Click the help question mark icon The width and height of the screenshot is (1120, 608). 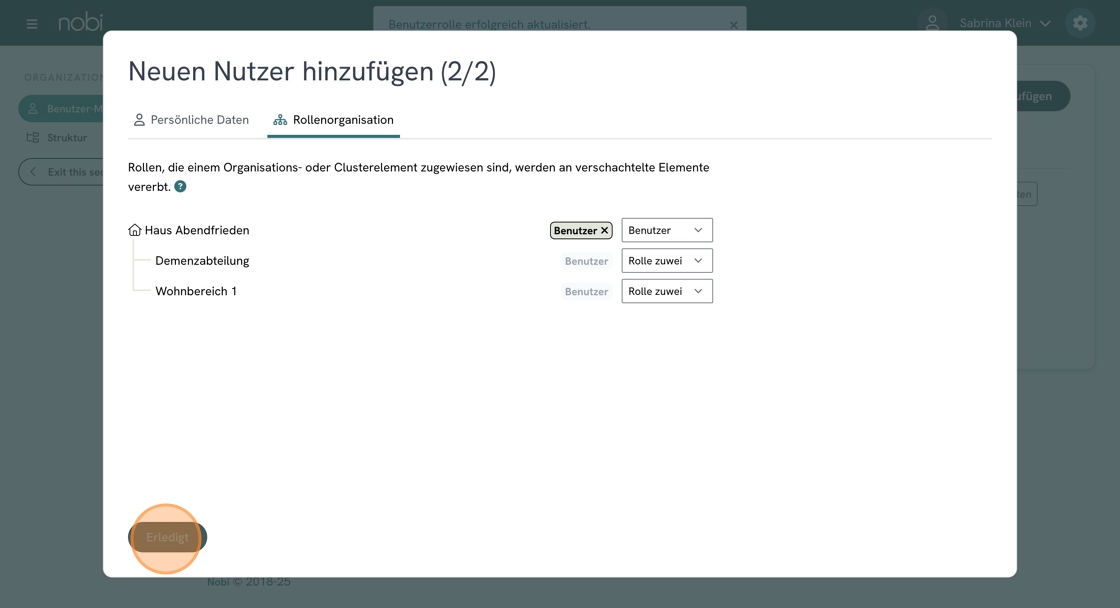180,187
